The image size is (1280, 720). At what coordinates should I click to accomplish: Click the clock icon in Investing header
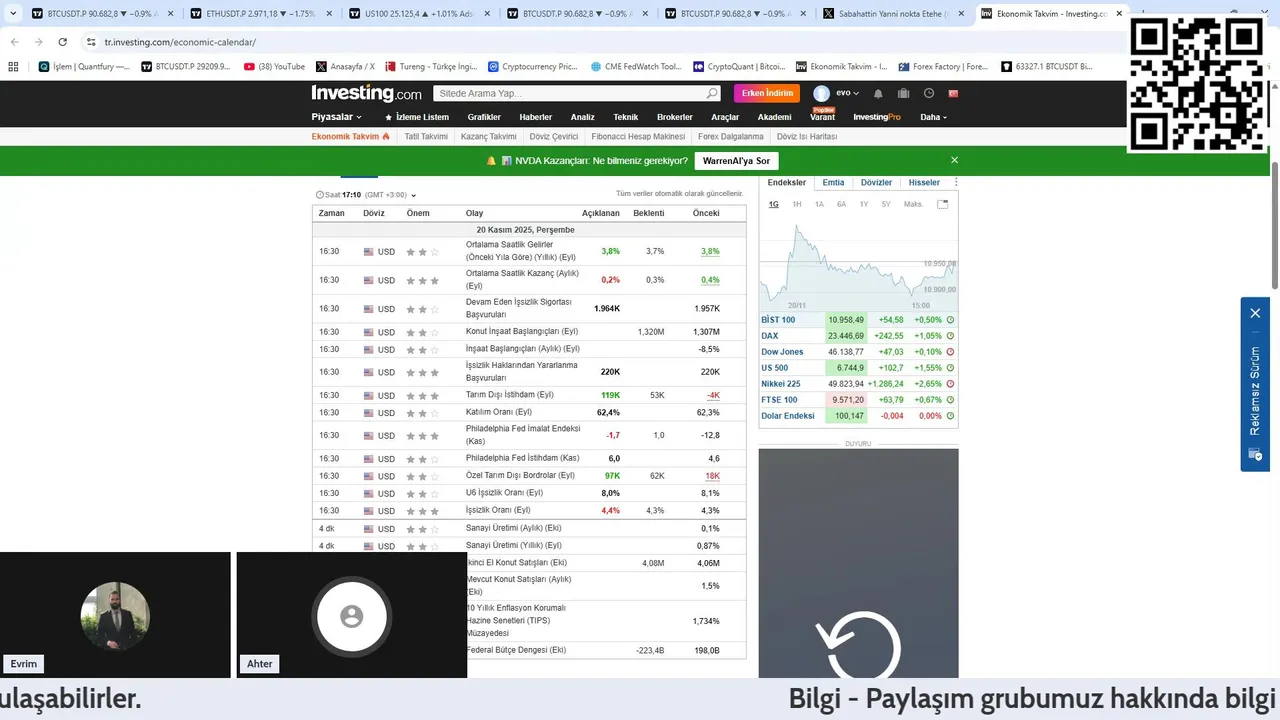(929, 93)
